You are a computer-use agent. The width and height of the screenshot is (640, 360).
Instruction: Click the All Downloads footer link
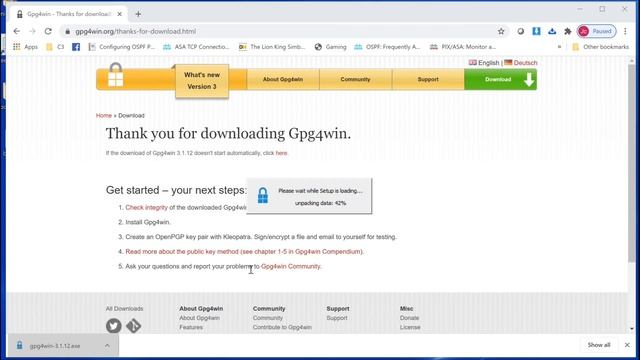[124, 309]
